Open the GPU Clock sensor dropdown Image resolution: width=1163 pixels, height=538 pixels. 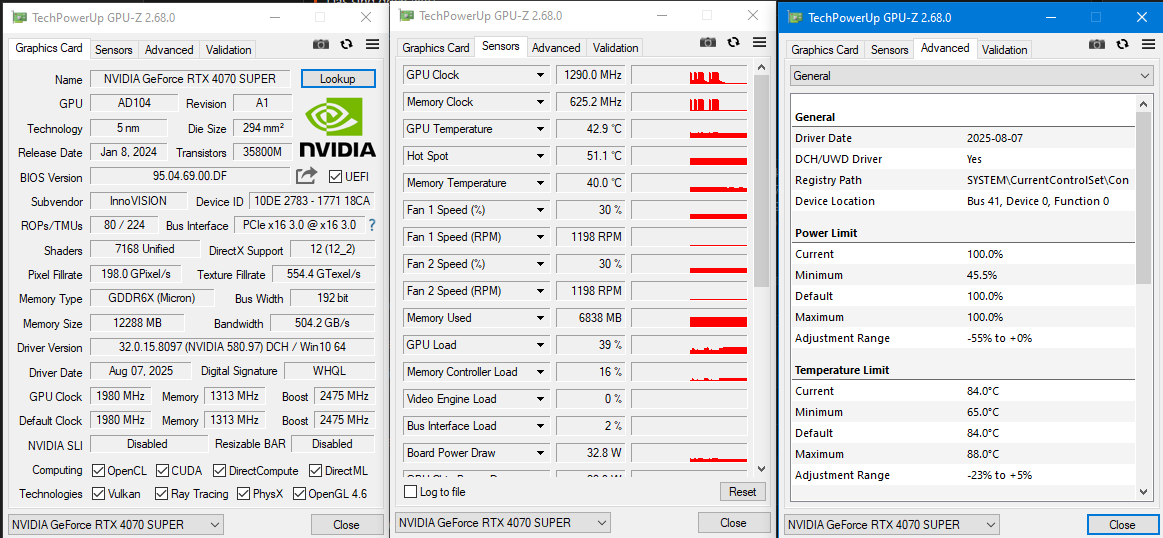(x=541, y=75)
